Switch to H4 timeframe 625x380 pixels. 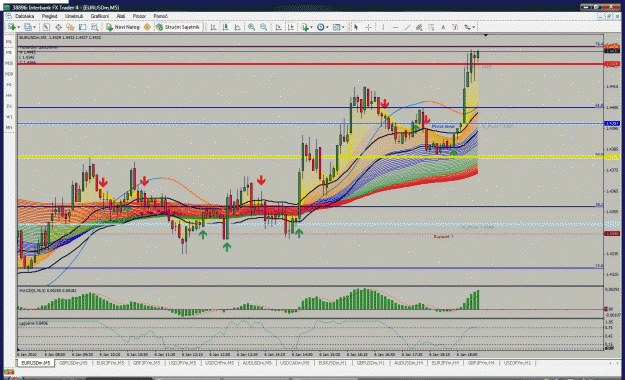[9, 96]
